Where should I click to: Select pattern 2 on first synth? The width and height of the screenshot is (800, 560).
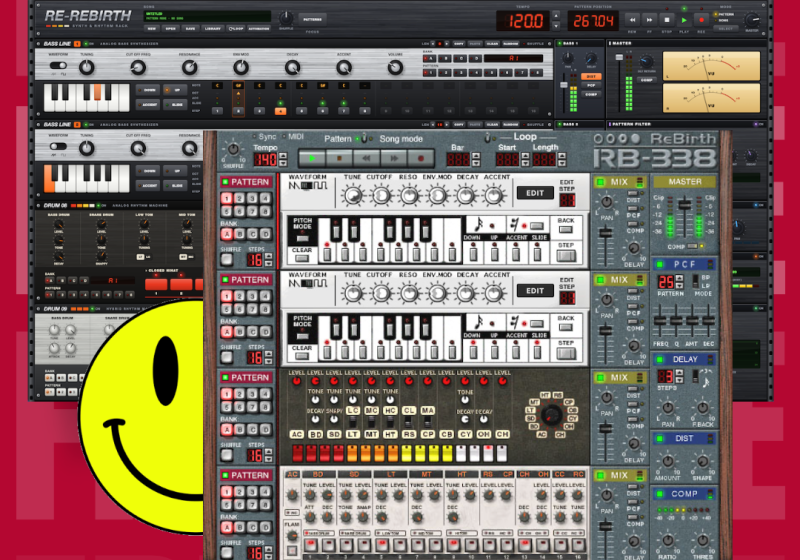[239, 198]
